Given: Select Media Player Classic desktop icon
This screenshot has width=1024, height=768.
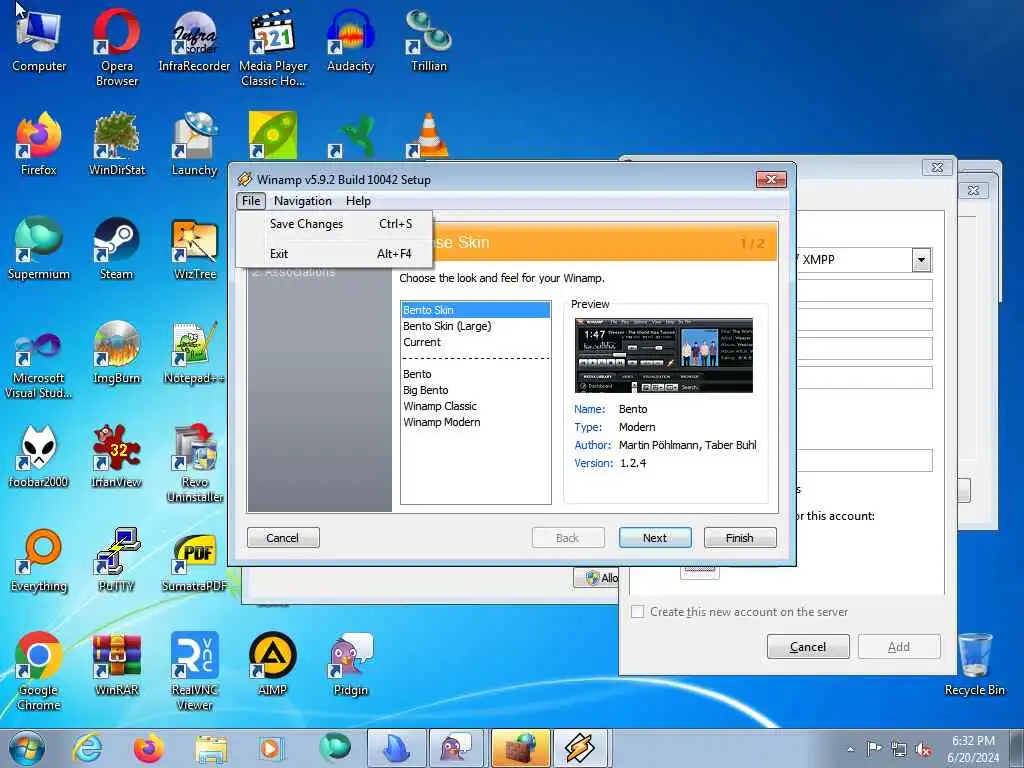Looking at the screenshot, I should pyautogui.click(x=273, y=47).
